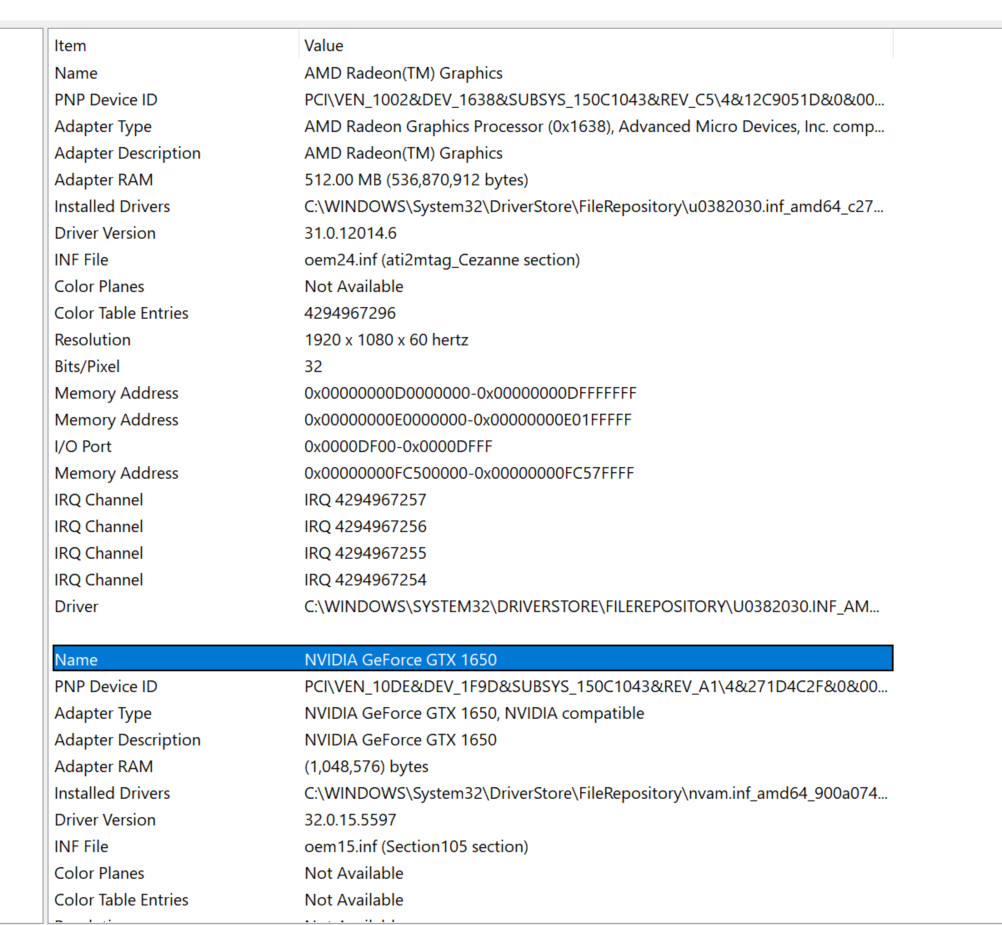
Task: Select Driver Version 32.0.15.5597 row
Action: 473,820
